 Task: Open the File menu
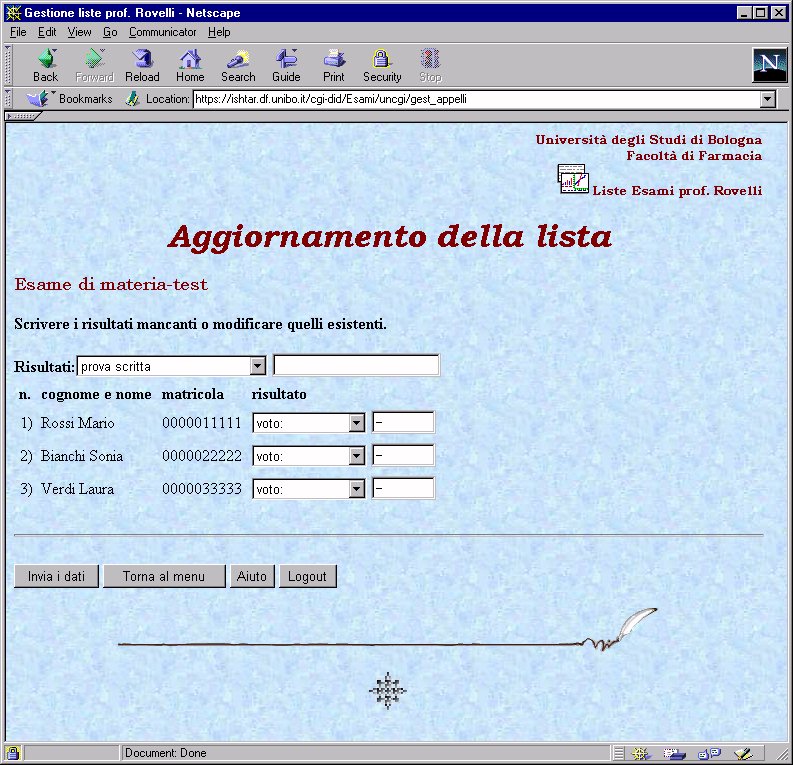pyautogui.click(x=18, y=32)
